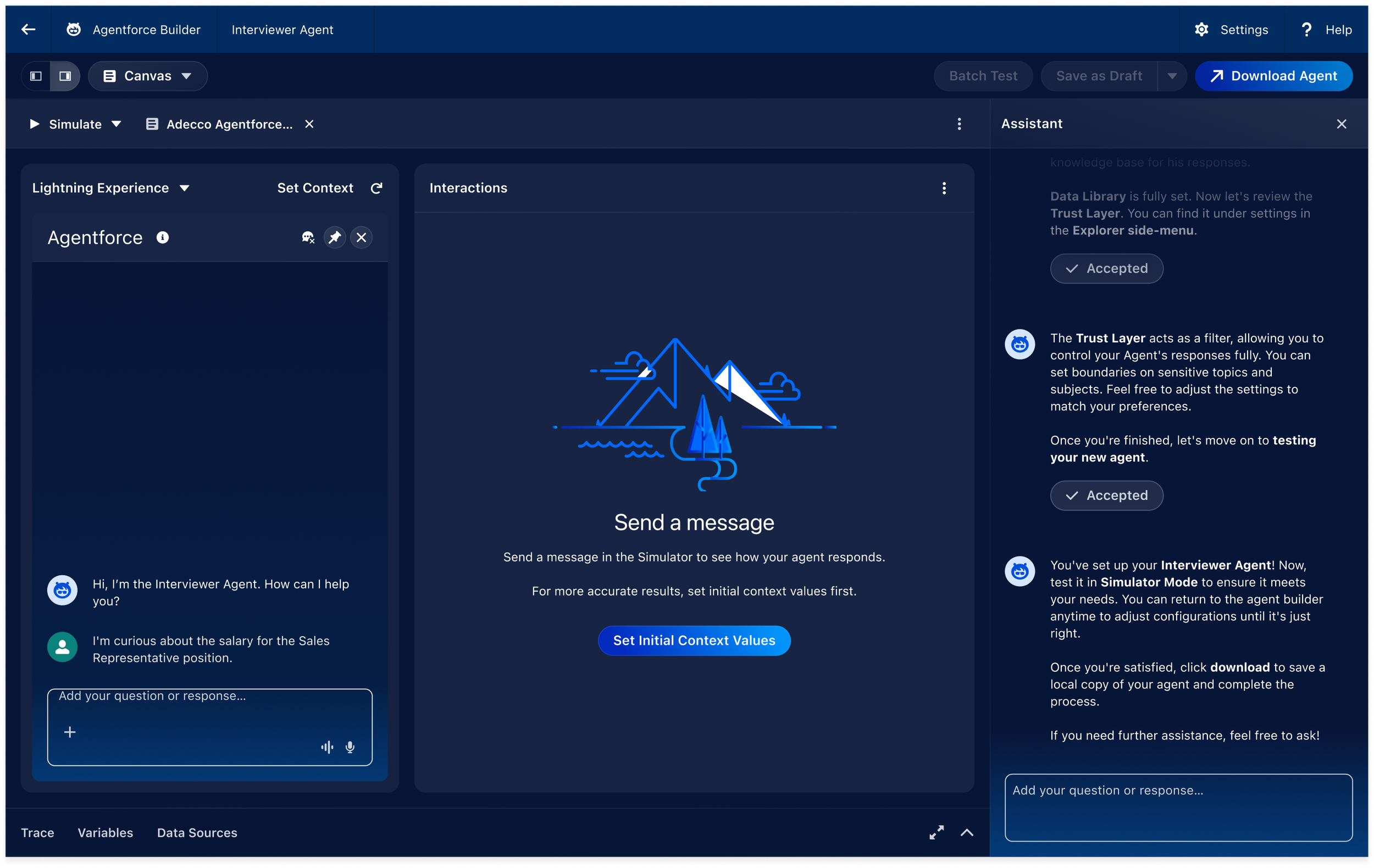Click the Assistant panel title
The width and height of the screenshot is (1374, 868).
(x=1032, y=124)
